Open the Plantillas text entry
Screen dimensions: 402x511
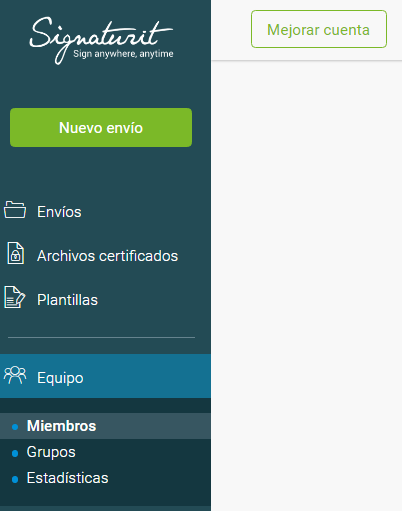(x=67, y=300)
